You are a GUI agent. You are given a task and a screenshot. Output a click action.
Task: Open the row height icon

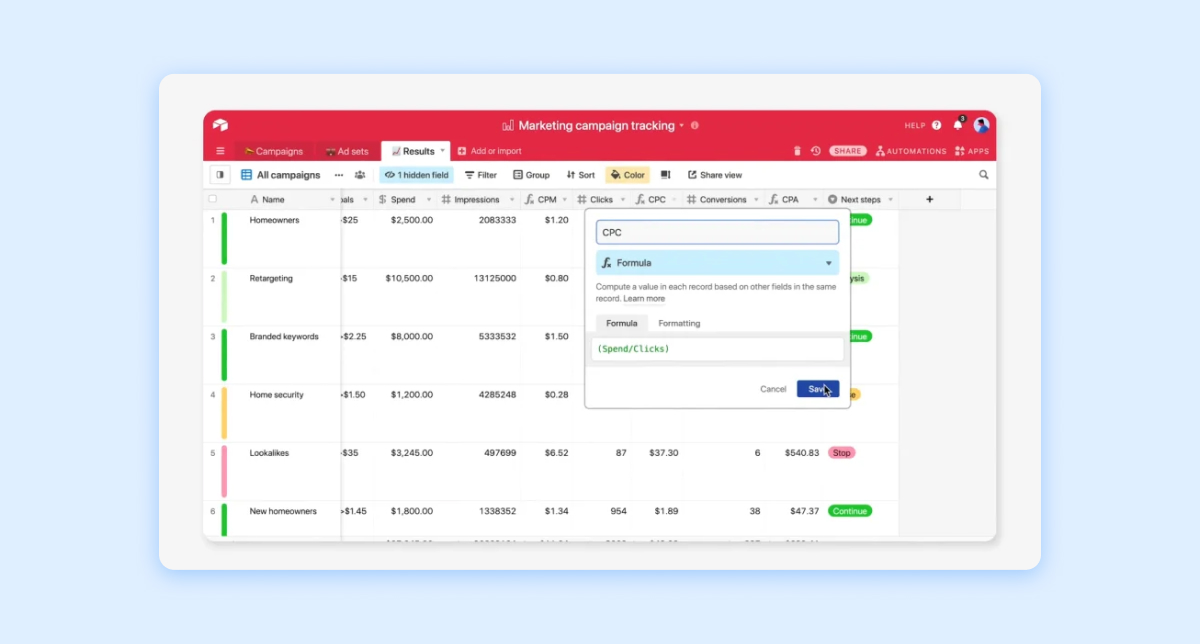click(665, 175)
